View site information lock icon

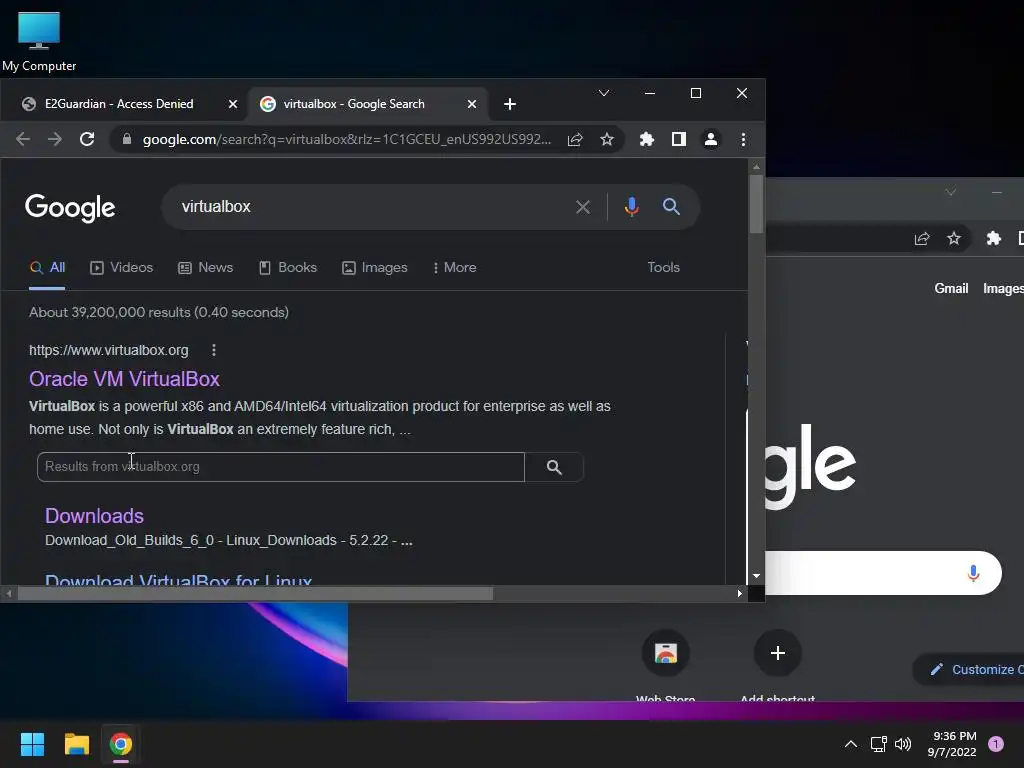point(127,139)
